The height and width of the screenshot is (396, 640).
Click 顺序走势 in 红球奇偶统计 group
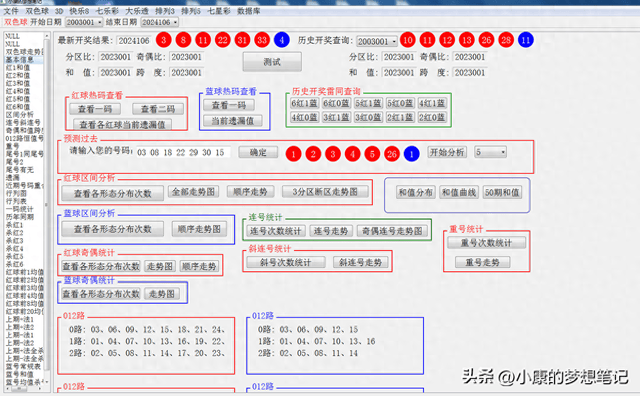pyautogui.click(x=199, y=266)
